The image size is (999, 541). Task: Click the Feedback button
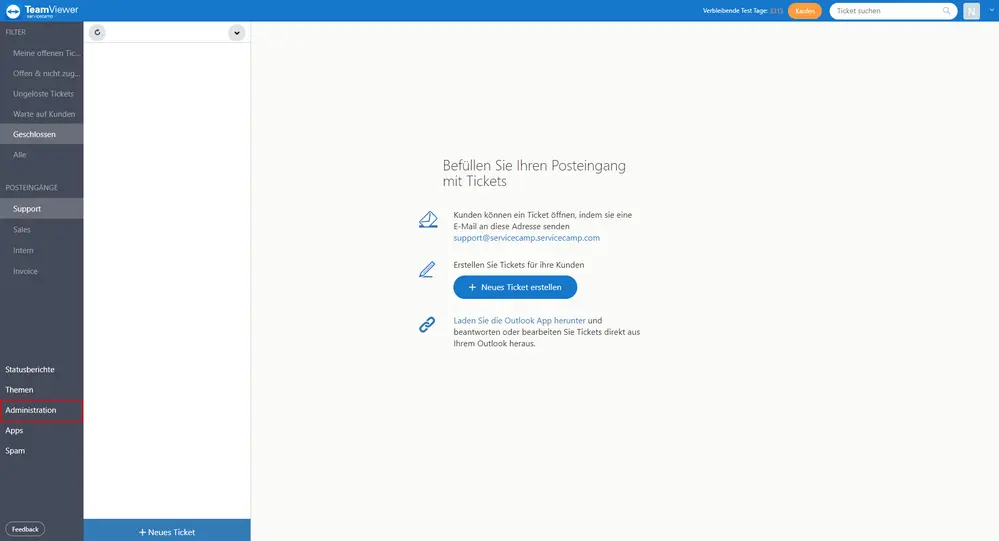tap(25, 530)
